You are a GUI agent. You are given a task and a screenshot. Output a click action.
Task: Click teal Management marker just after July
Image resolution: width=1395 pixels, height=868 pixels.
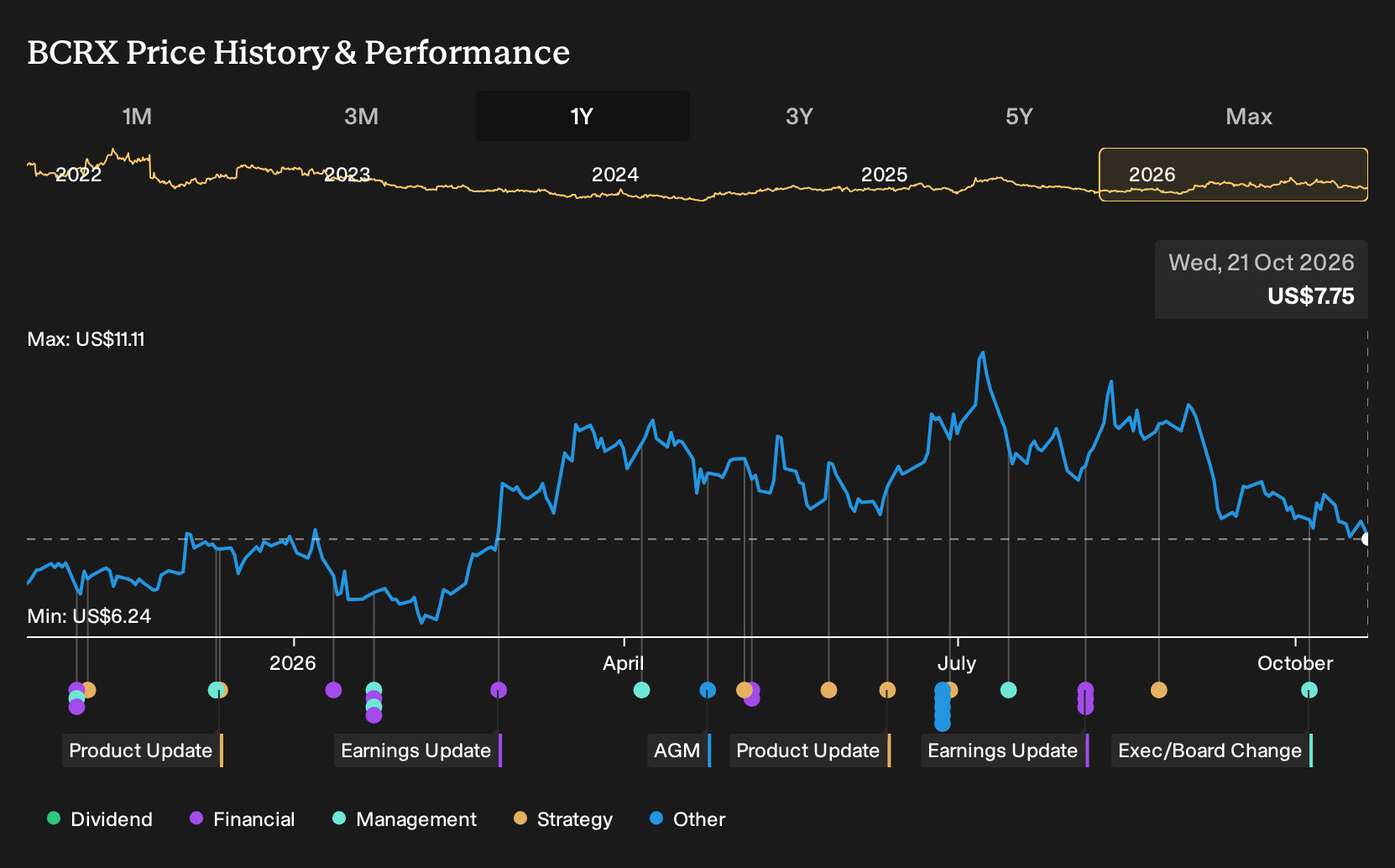click(x=1008, y=690)
